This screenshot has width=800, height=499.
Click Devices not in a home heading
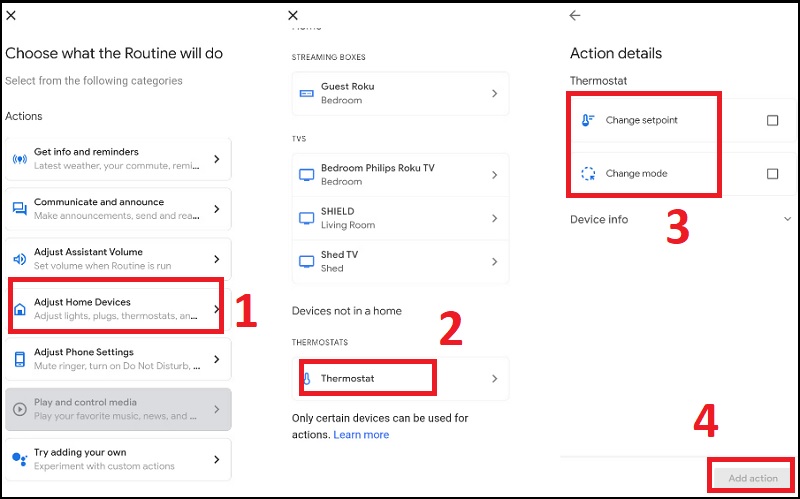[346, 311]
